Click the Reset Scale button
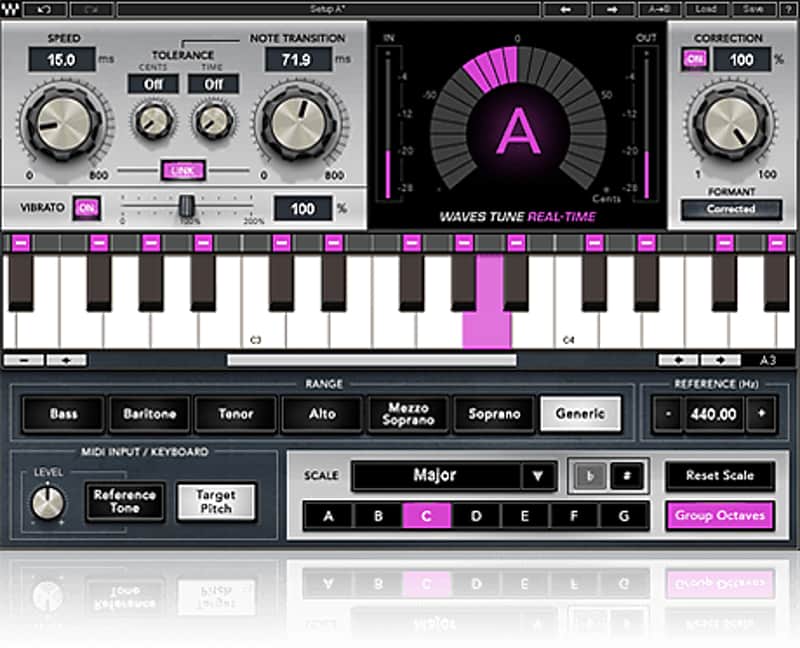This screenshot has height=648, width=800. point(720,476)
